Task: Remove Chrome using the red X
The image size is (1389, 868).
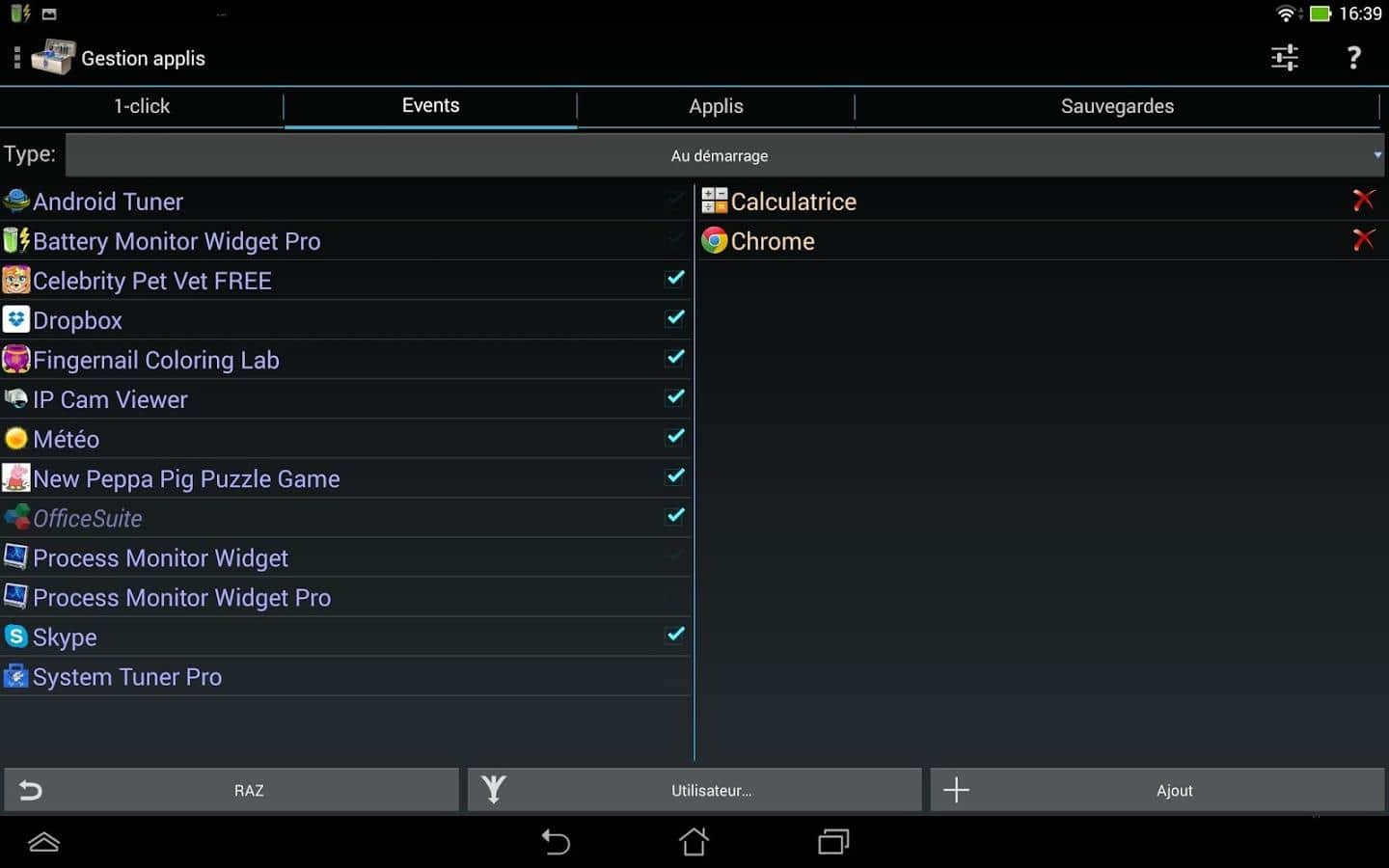Action: click(1363, 240)
